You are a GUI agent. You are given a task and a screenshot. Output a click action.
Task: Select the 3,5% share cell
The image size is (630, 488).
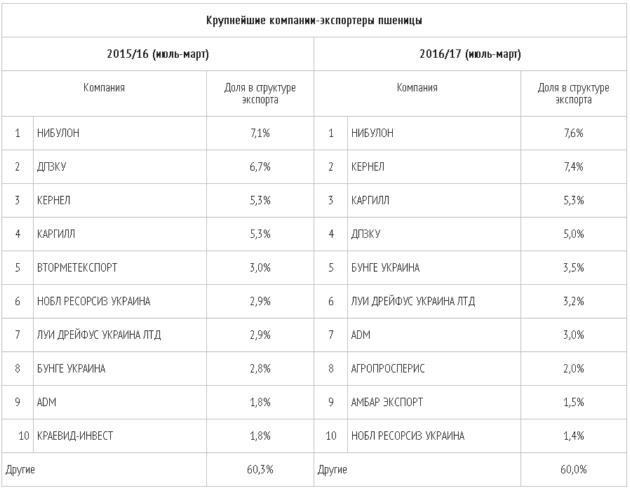[x=573, y=267]
